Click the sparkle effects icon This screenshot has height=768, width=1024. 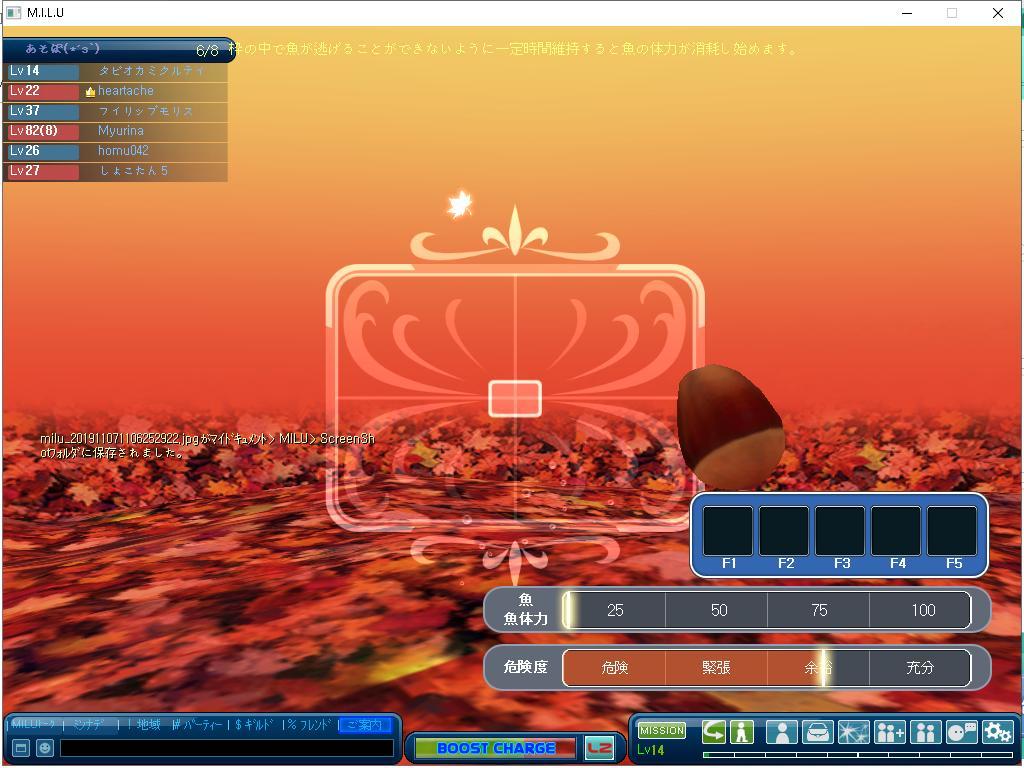point(854,731)
